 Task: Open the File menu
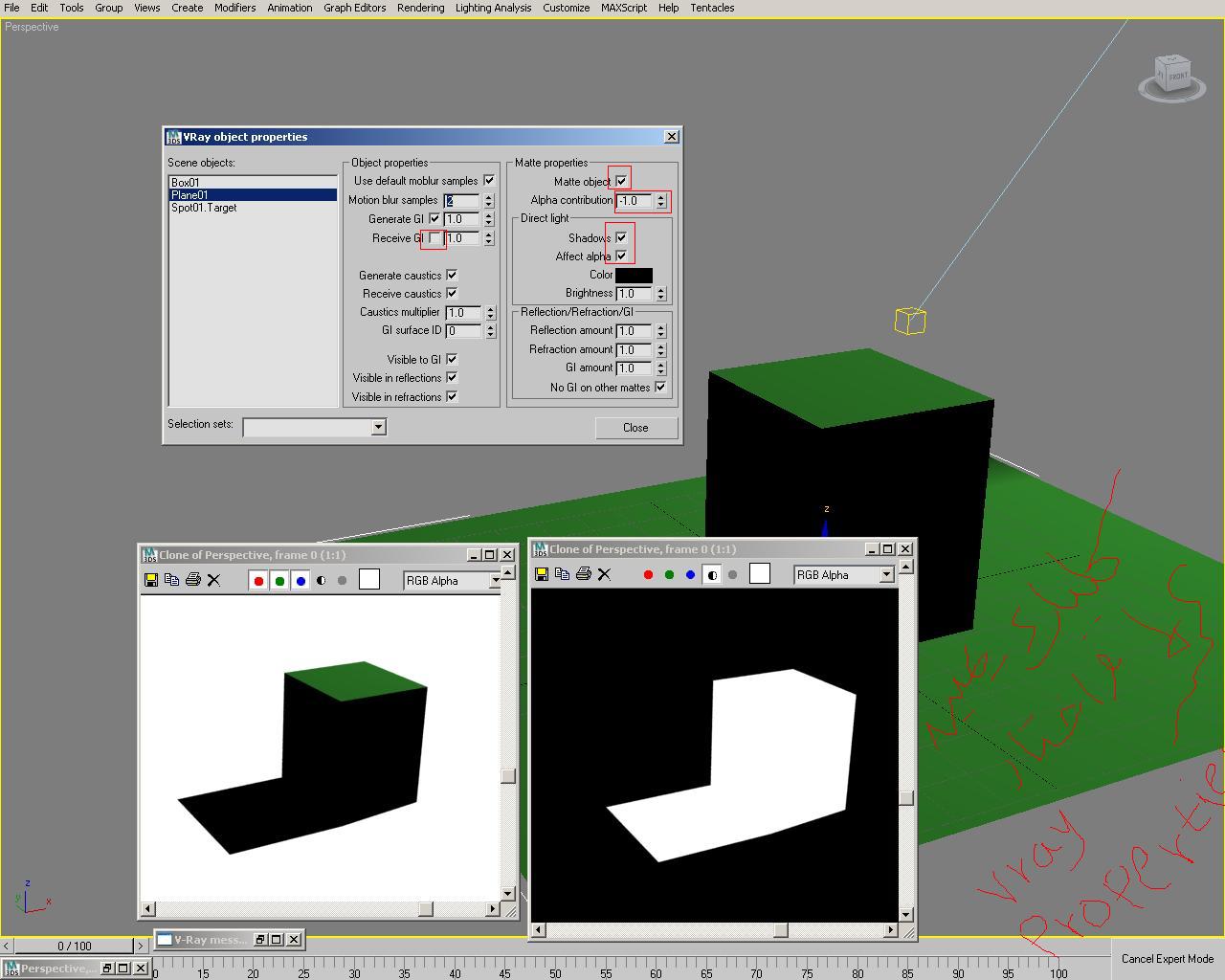pos(11,8)
